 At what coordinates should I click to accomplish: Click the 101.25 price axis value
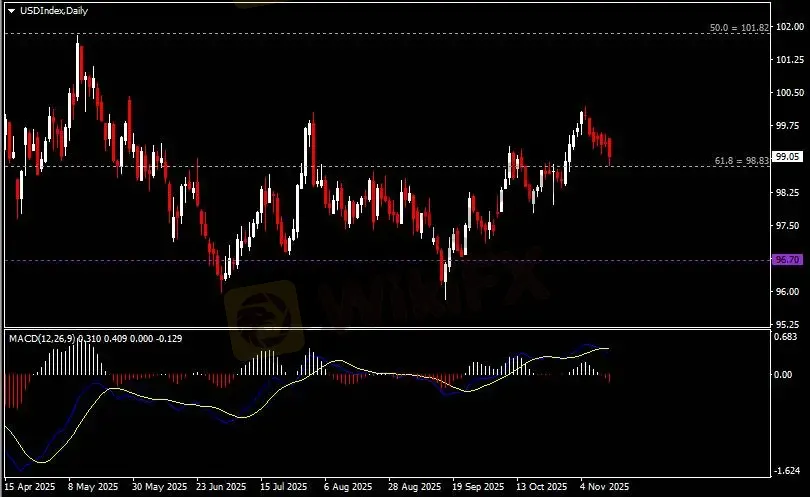pos(790,60)
